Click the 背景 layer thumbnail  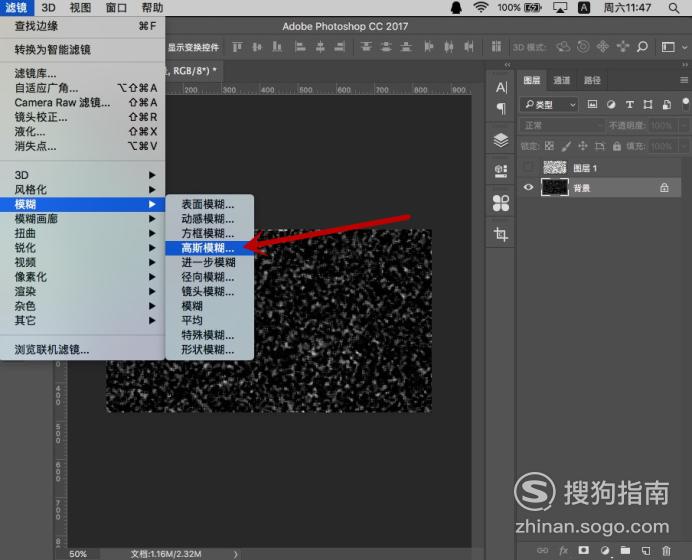tap(555, 187)
